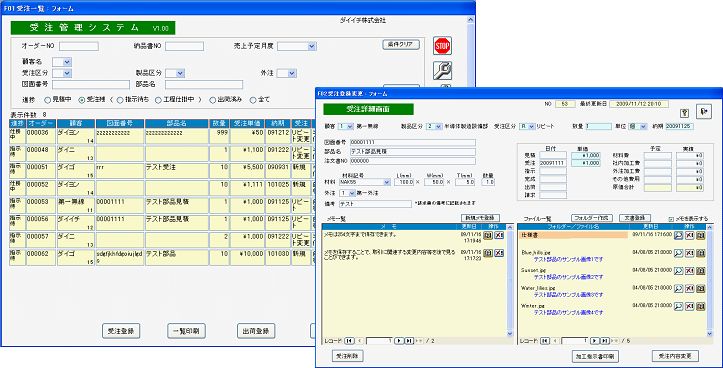Click the 出荷登録 button
The width and height of the screenshot is (723, 368).
256,331
